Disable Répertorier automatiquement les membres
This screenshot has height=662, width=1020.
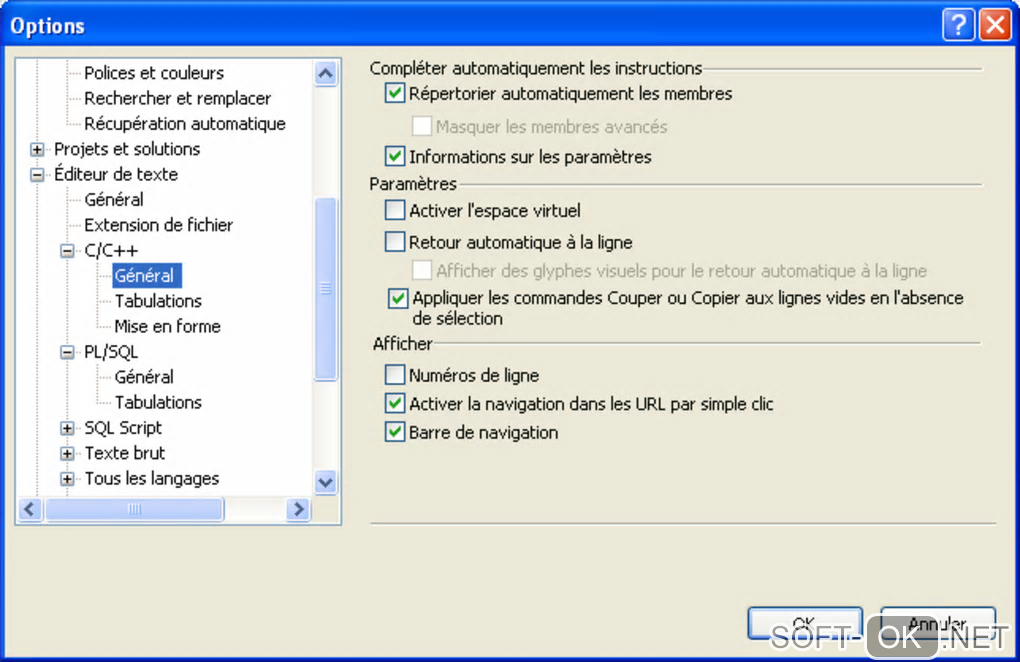pos(394,94)
